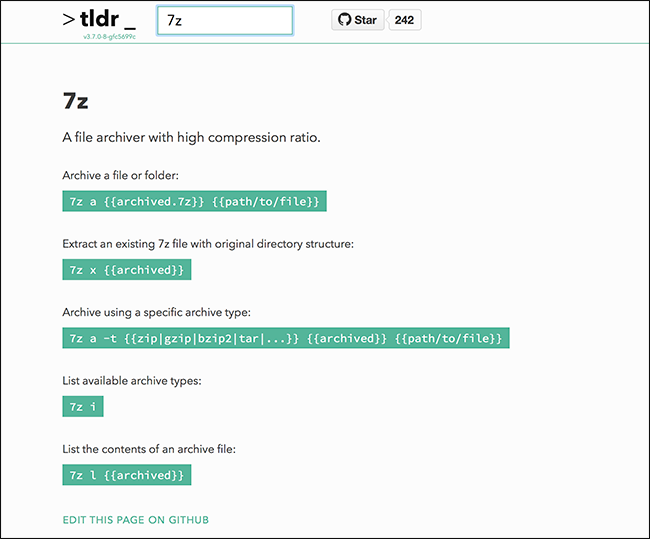
Task: Click the tldr logo
Action: 99,19
